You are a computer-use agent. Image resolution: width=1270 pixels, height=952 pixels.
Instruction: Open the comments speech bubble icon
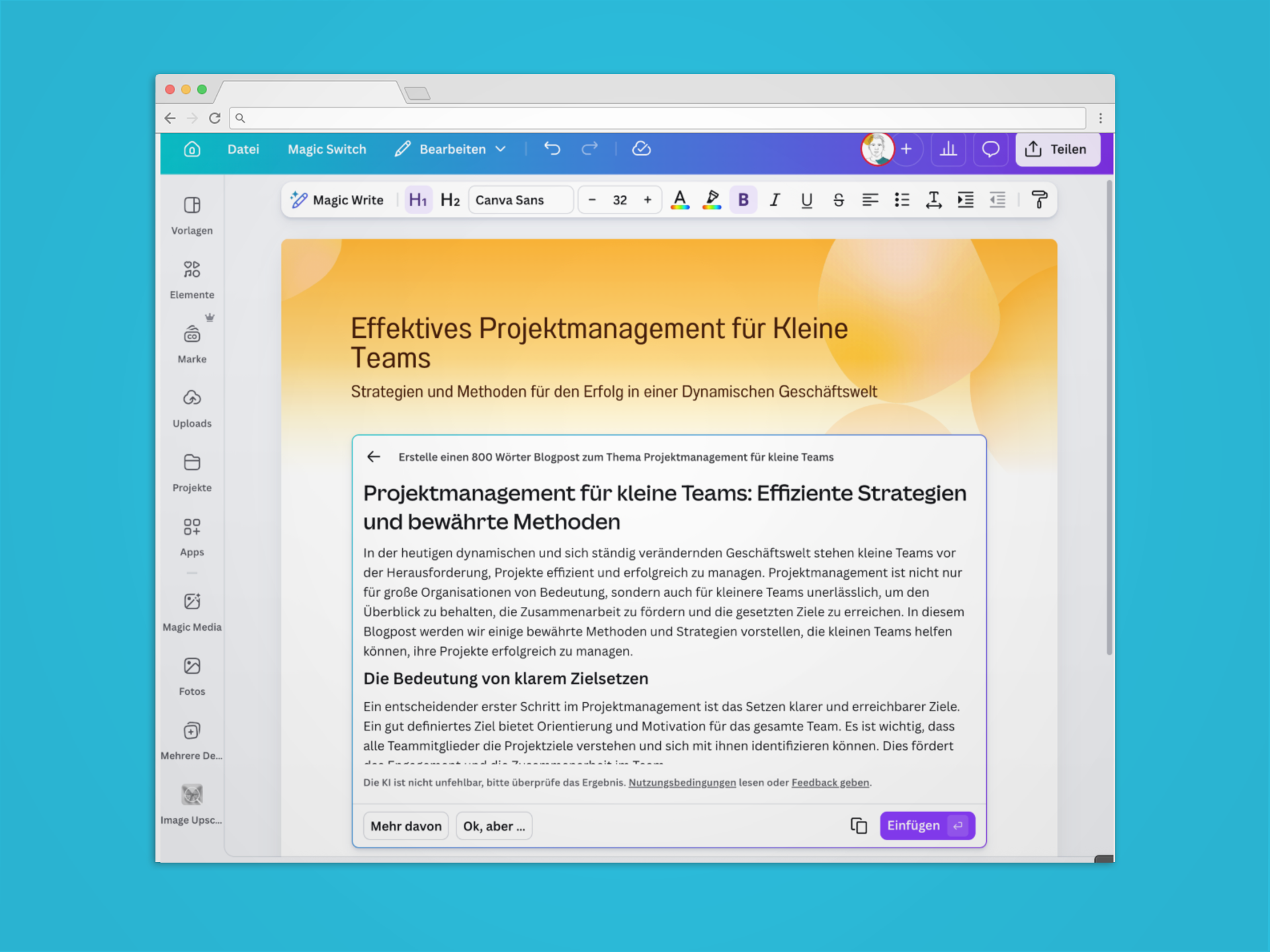pos(990,149)
